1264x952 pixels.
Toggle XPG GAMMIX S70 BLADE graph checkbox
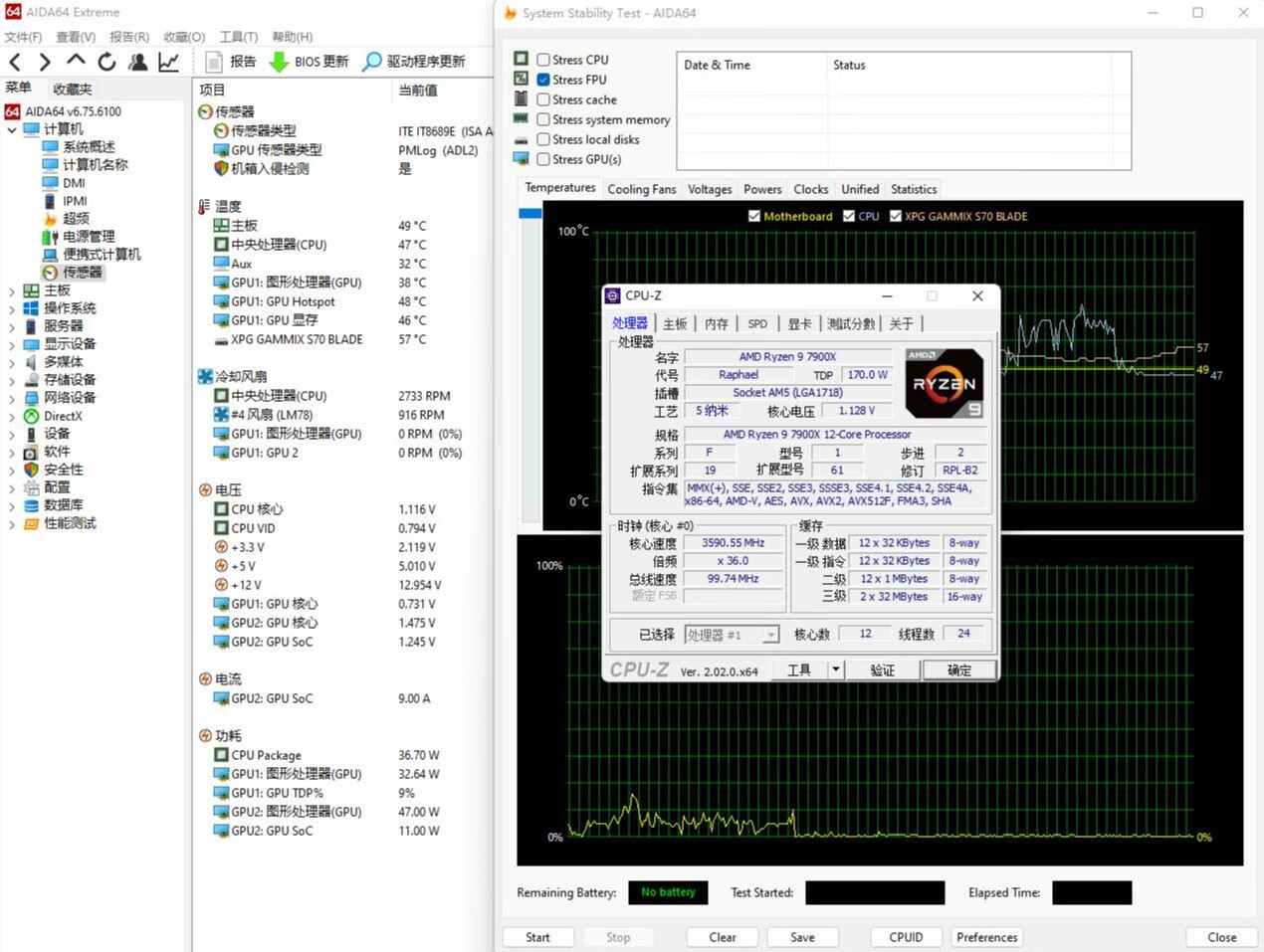point(896,216)
